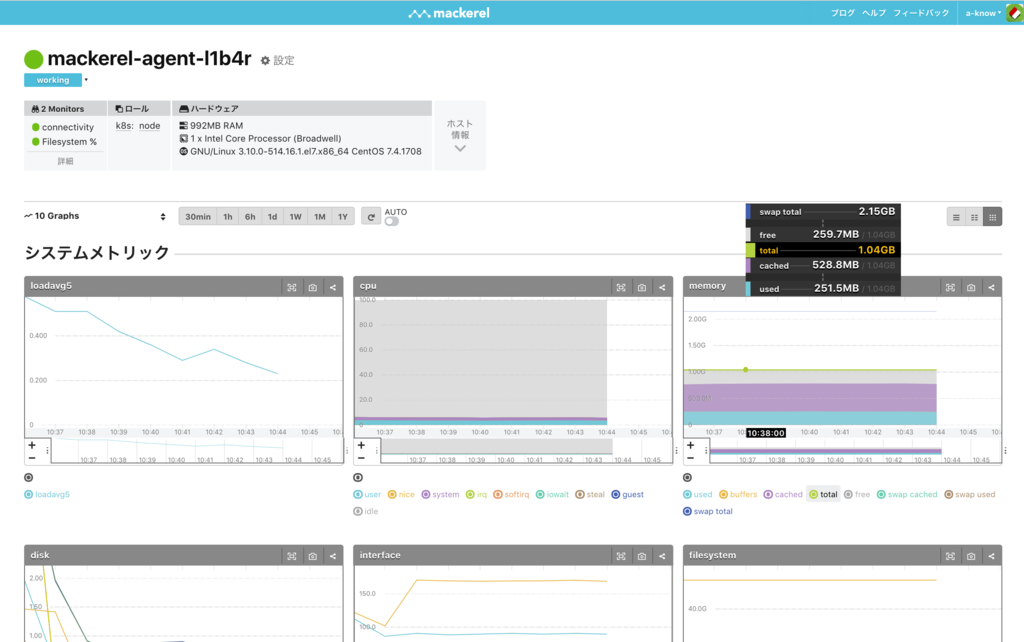This screenshot has width=1024, height=642.
Task: Toggle the loadavg5 series legend
Action: (x=47, y=494)
